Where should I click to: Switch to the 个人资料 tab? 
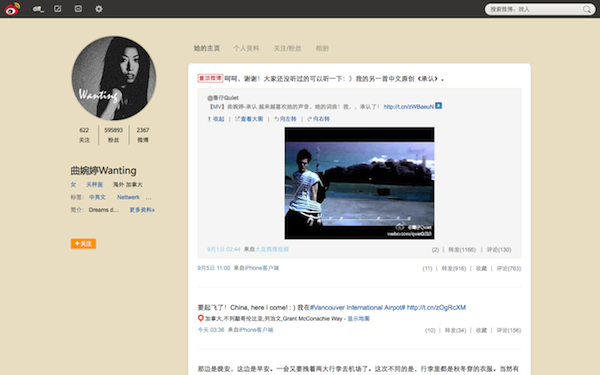click(246, 48)
